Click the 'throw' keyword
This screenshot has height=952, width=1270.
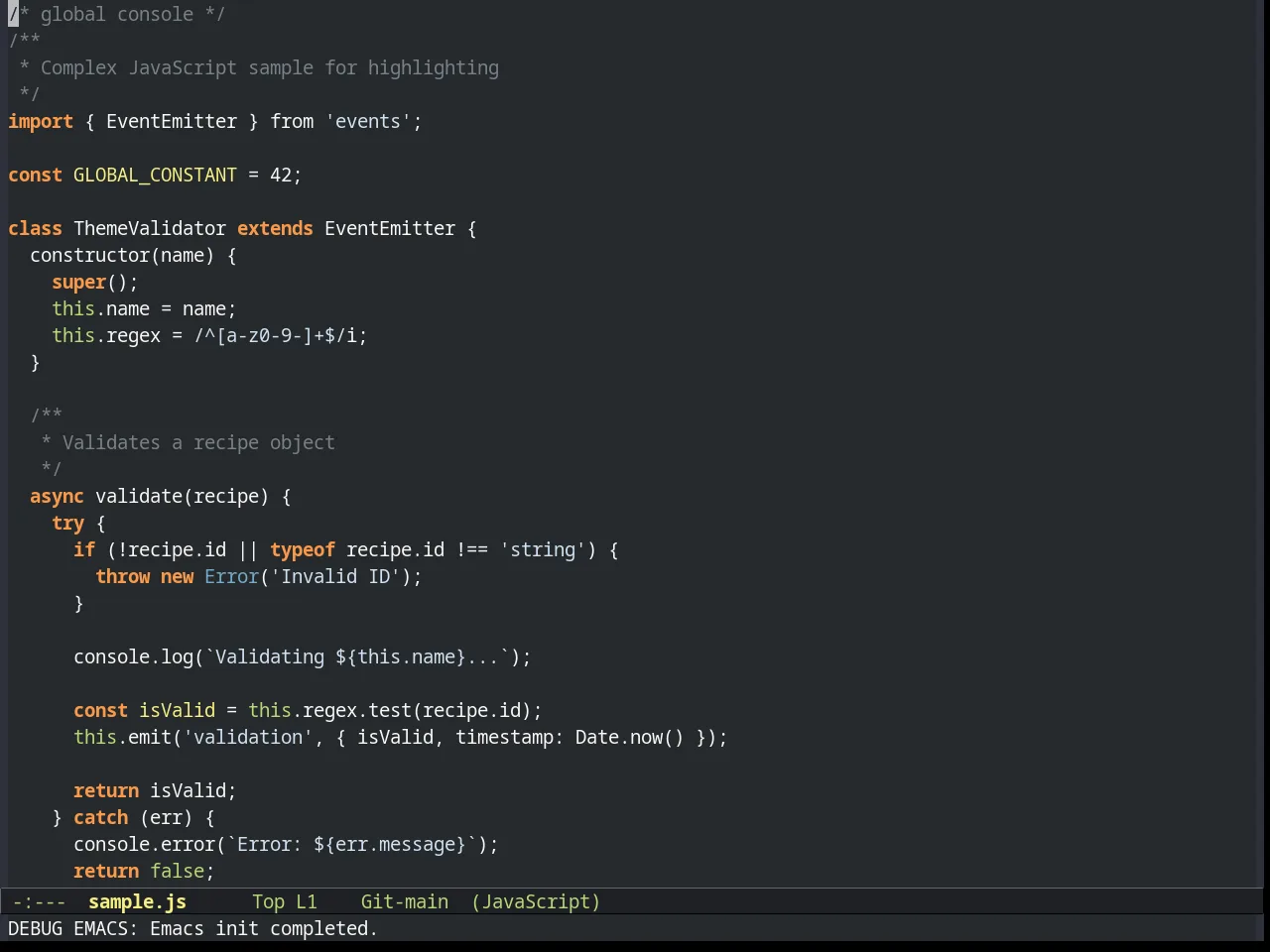point(122,576)
